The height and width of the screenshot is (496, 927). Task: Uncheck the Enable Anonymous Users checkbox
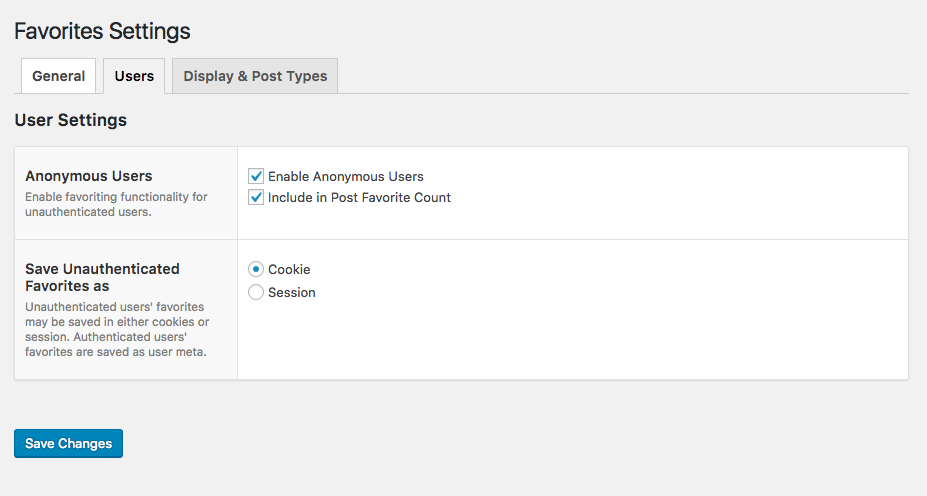[x=256, y=176]
